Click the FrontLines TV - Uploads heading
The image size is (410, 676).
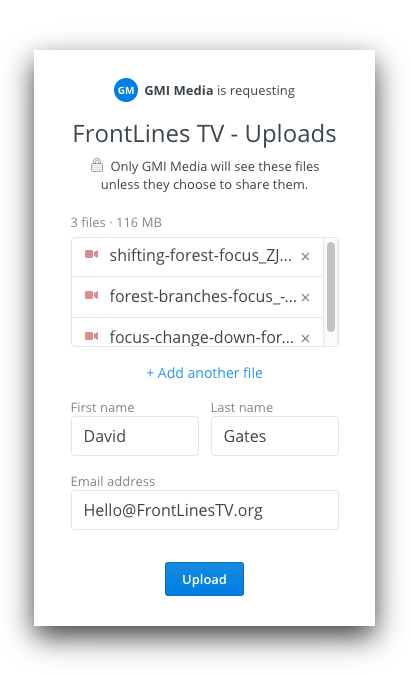pyautogui.click(x=204, y=134)
